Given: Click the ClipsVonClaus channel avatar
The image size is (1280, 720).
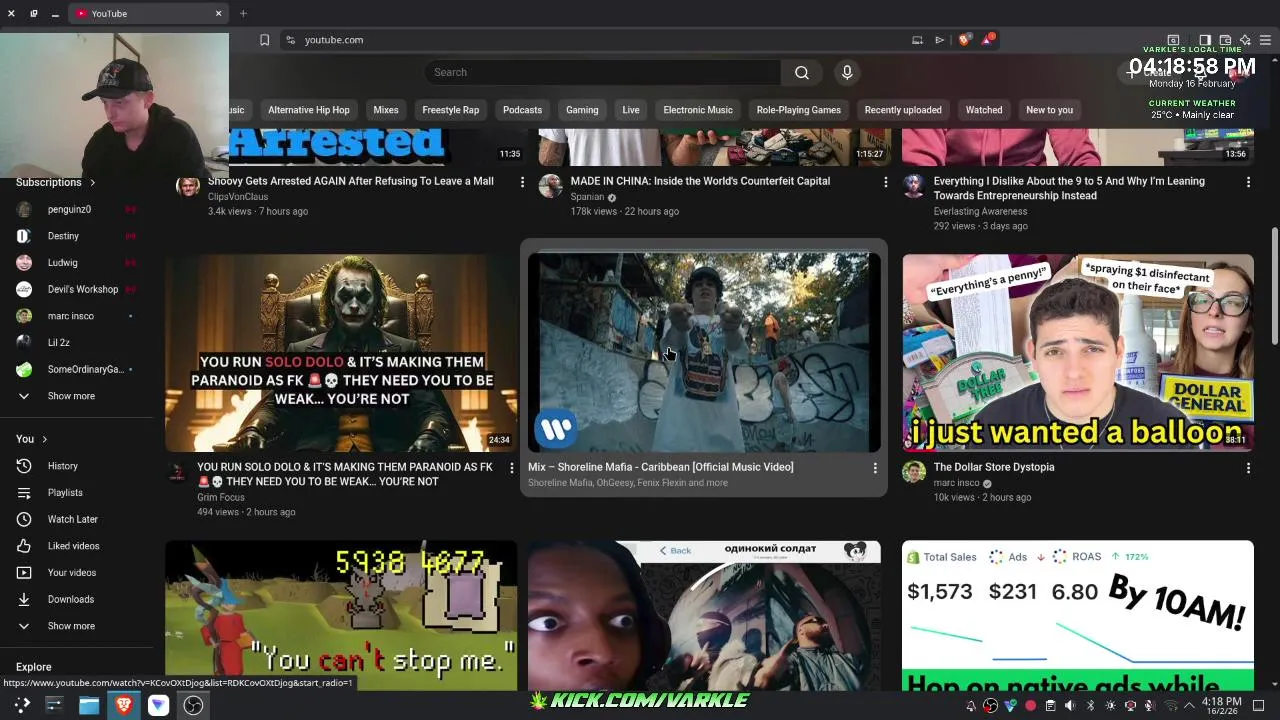Looking at the screenshot, I should [187, 186].
